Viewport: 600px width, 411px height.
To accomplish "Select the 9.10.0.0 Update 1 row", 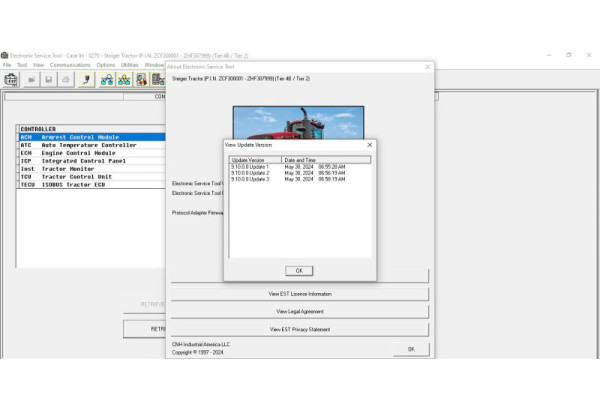I will [250, 167].
